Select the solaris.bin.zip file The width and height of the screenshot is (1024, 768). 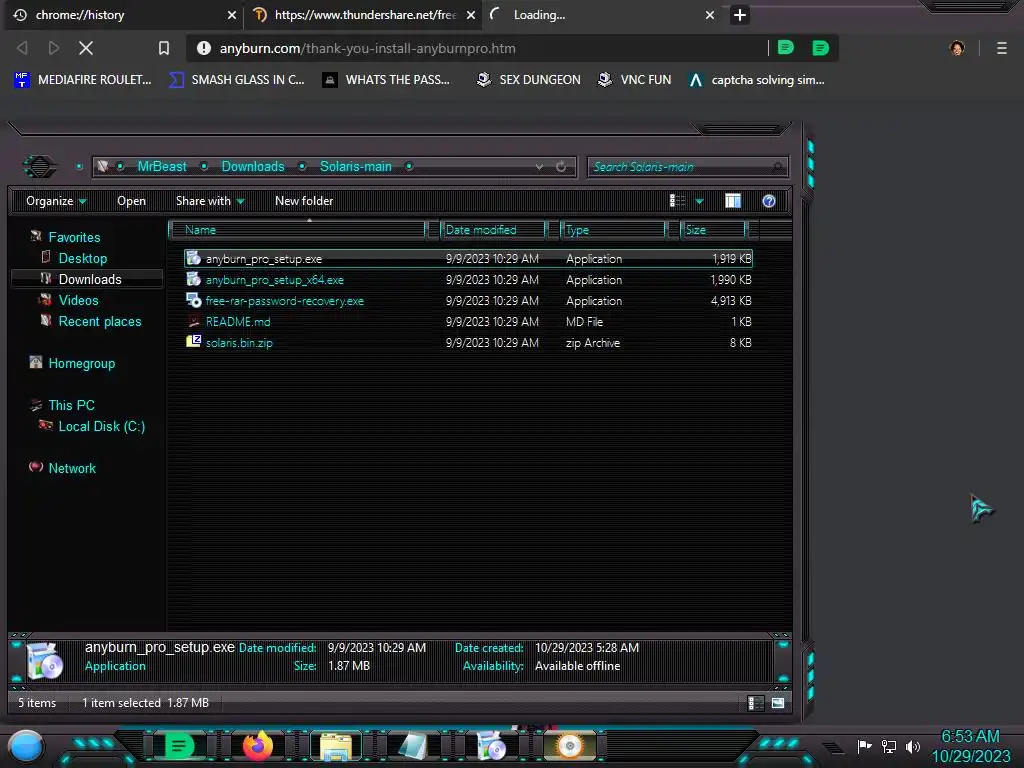[x=469, y=343]
